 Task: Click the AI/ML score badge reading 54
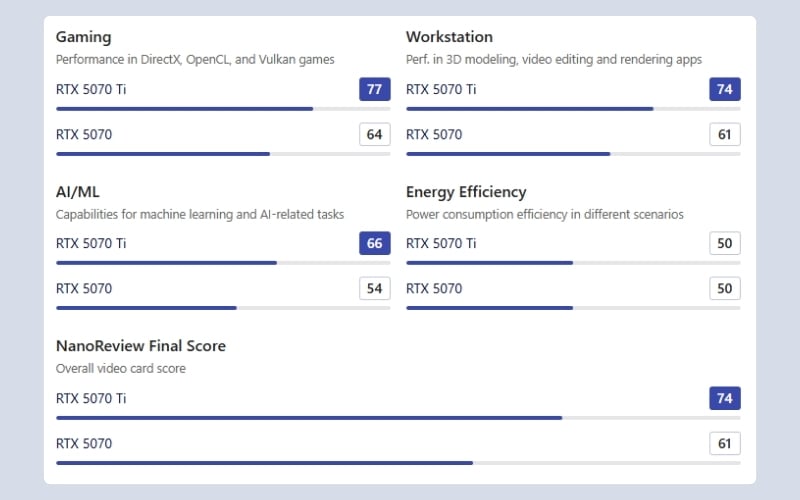coord(375,289)
